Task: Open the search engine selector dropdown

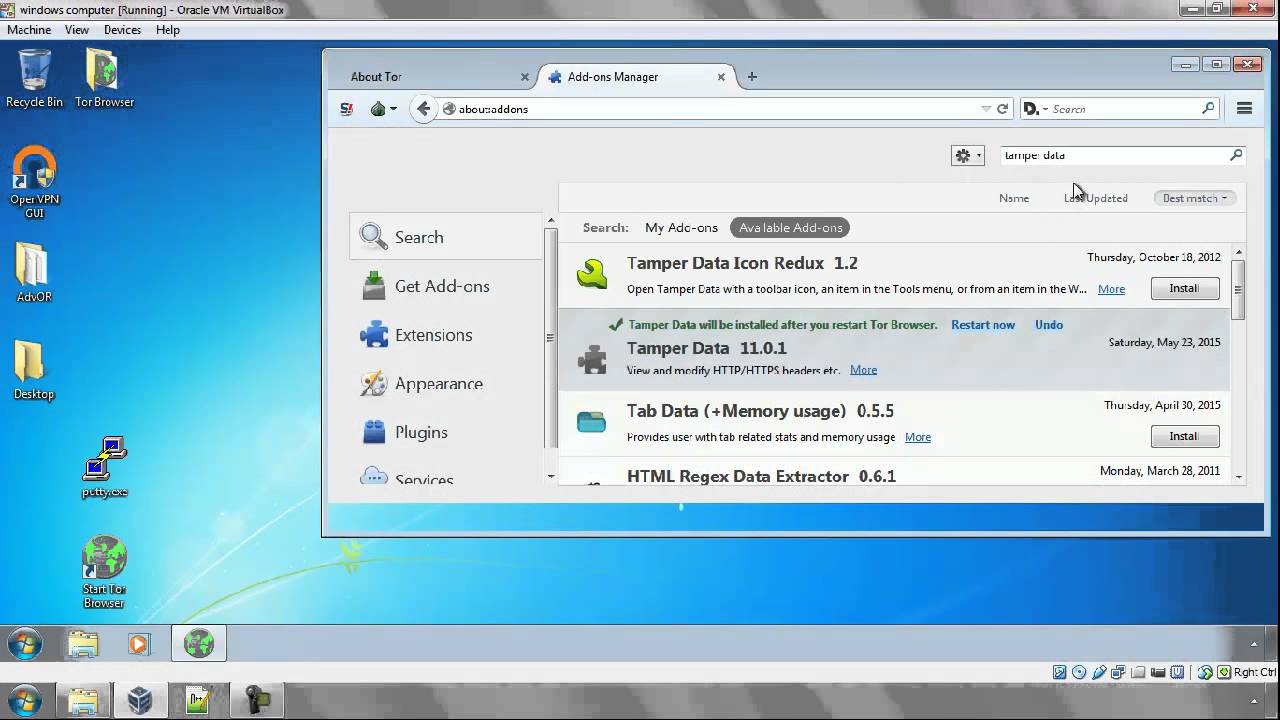Action: pyautogui.click(x=1035, y=109)
